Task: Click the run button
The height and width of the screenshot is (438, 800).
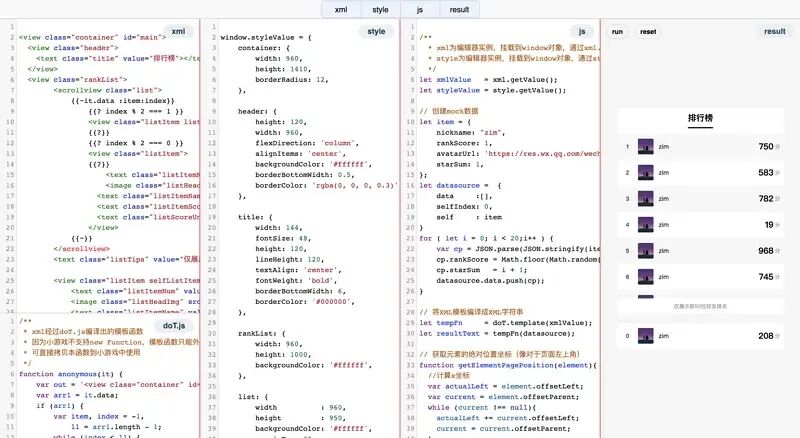Action: 617,32
